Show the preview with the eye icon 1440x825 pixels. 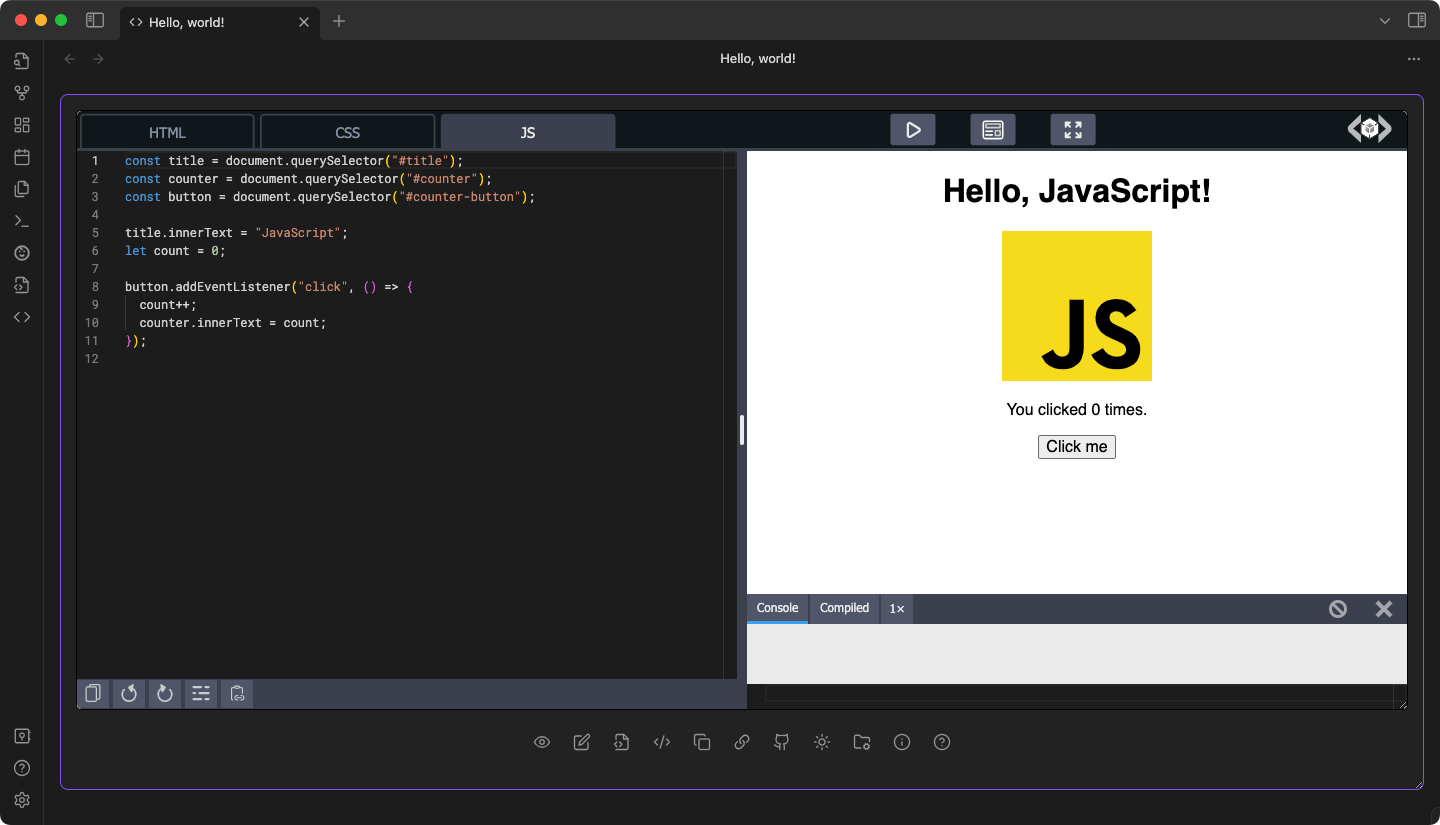click(x=542, y=742)
